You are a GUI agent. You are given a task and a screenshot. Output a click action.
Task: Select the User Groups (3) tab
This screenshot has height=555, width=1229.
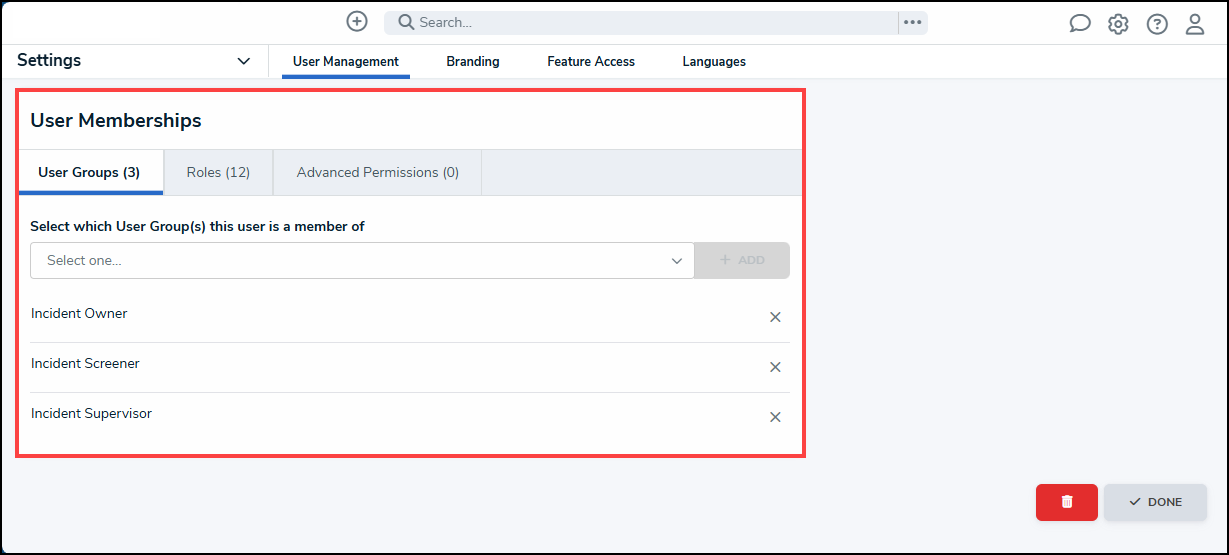tap(89, 172)
